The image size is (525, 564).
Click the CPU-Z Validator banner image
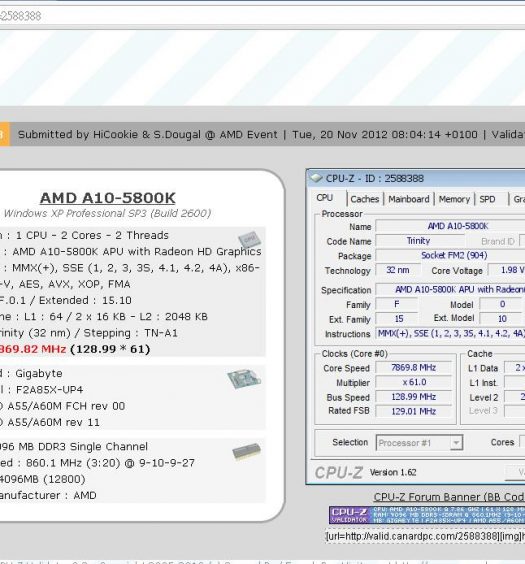click(x=427, y=515)
